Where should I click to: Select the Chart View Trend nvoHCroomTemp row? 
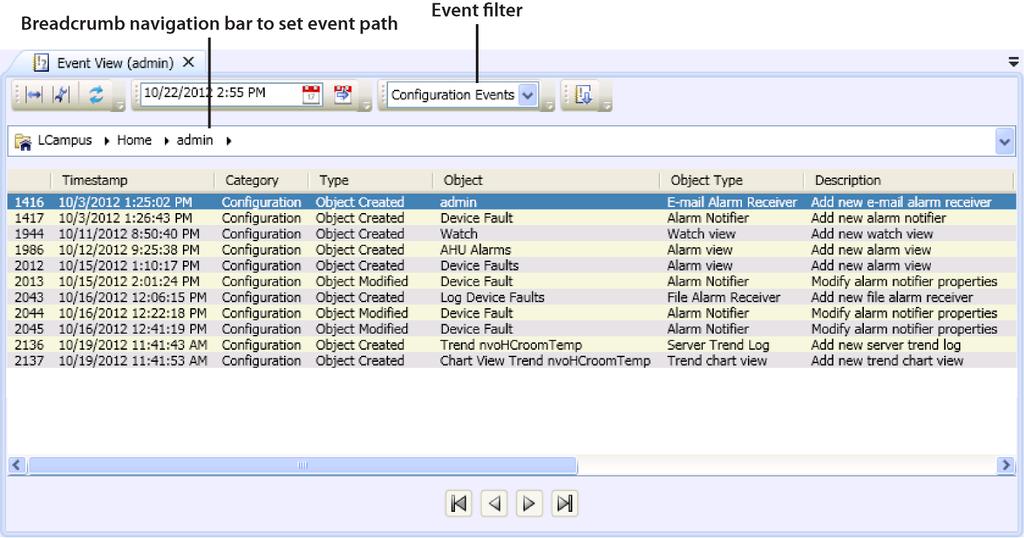coord(511,360)
